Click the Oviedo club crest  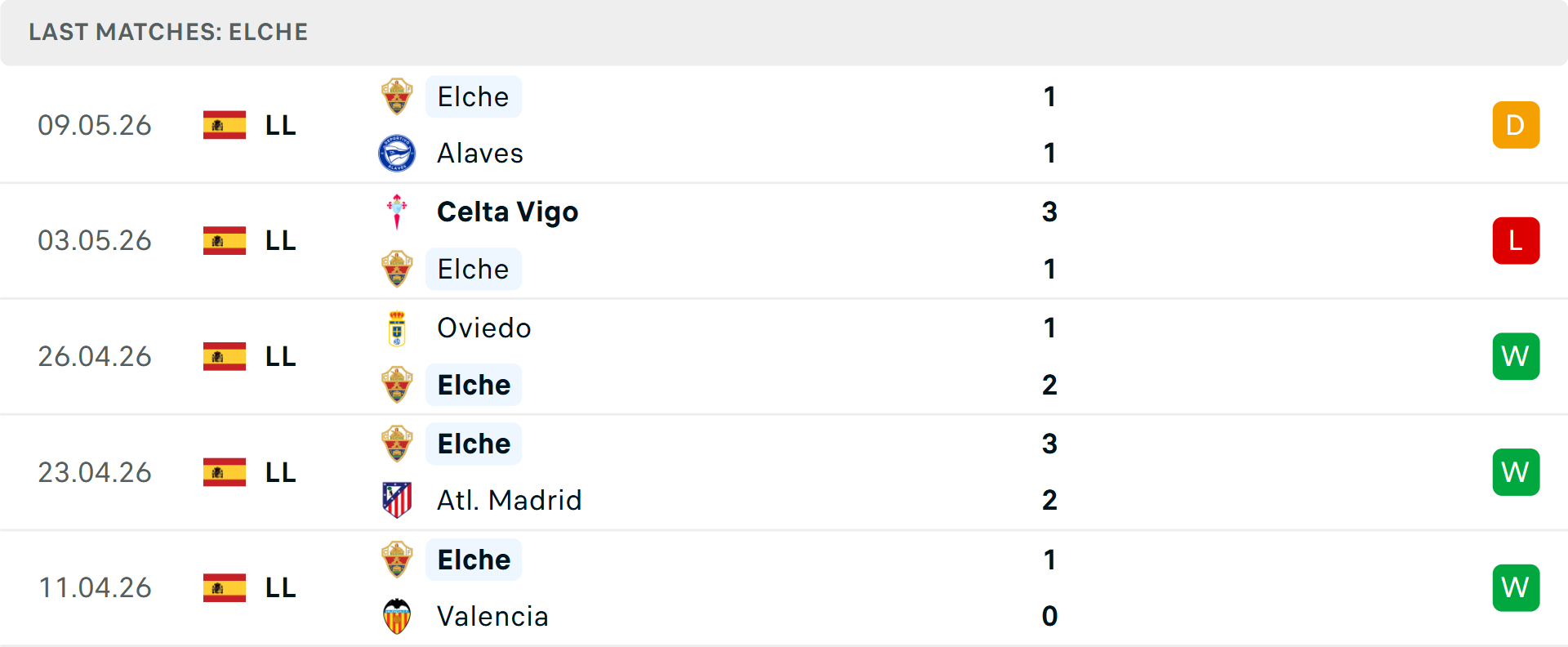tap(397, 328)
